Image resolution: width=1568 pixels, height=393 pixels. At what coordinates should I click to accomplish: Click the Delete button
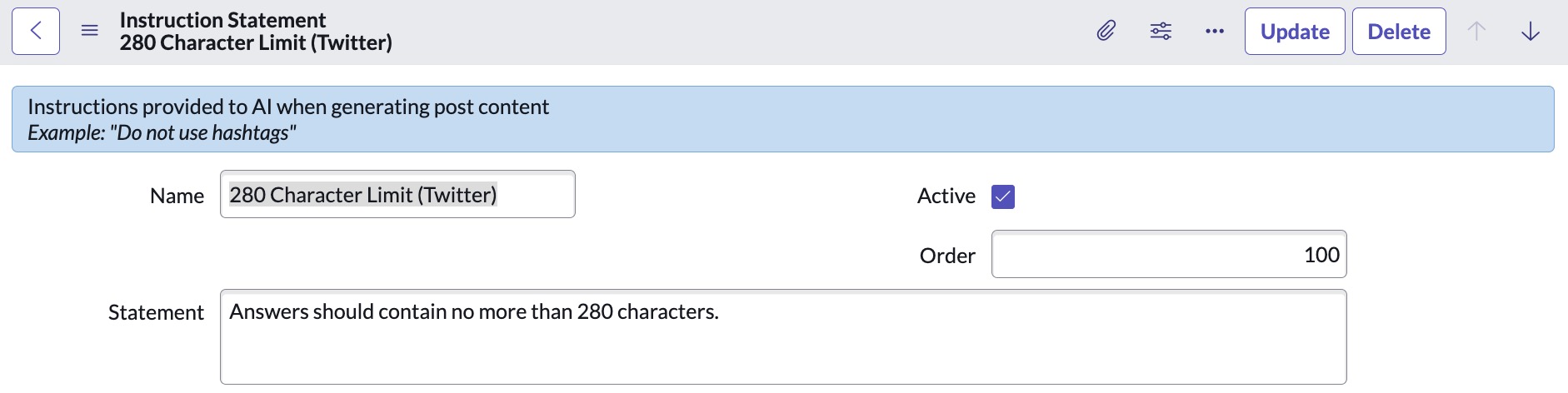click(x=1399, y=32)
